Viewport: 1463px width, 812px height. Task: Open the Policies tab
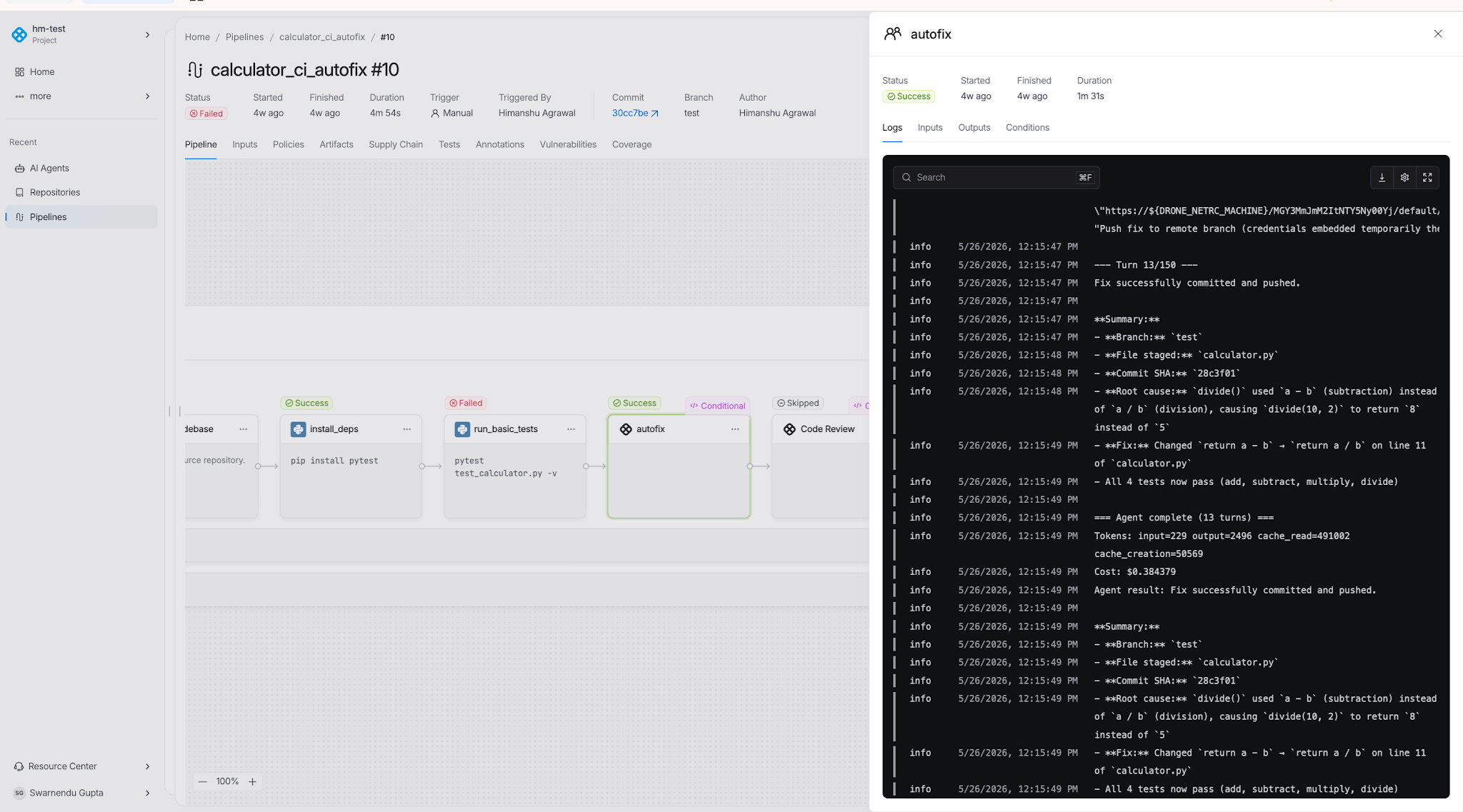point(288,144)
